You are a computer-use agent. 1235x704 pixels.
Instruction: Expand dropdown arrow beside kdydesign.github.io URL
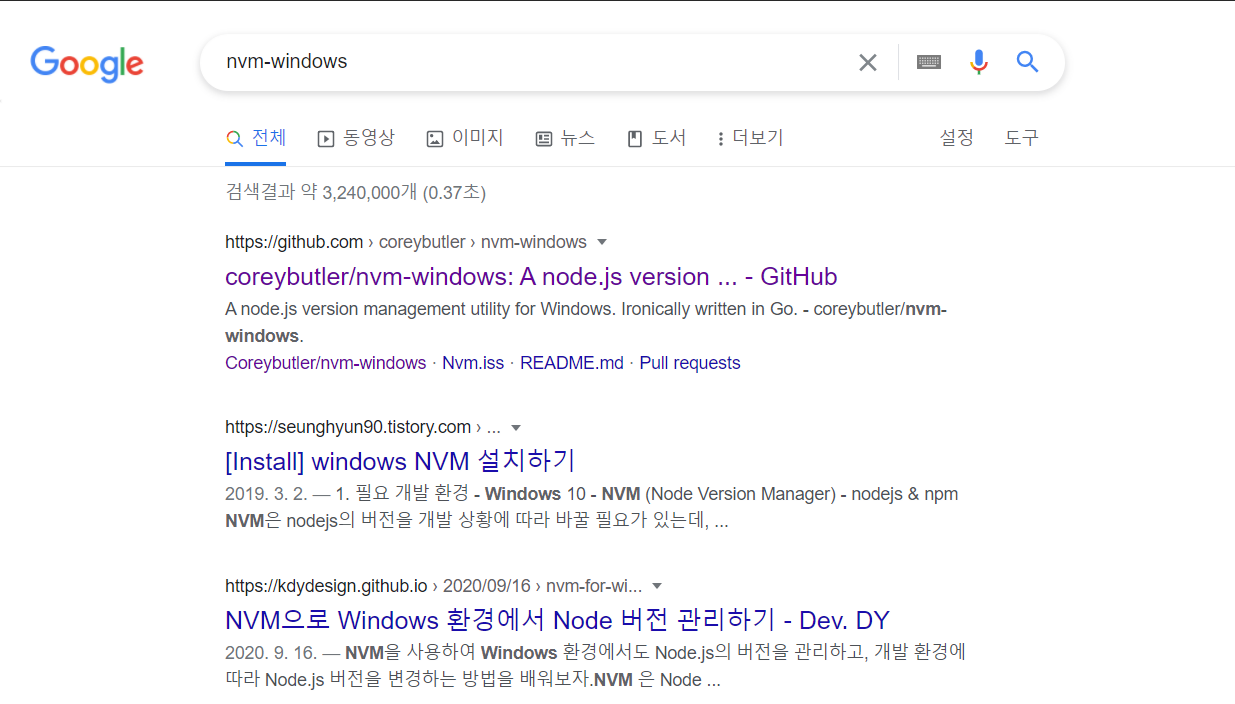click(657, 586)
